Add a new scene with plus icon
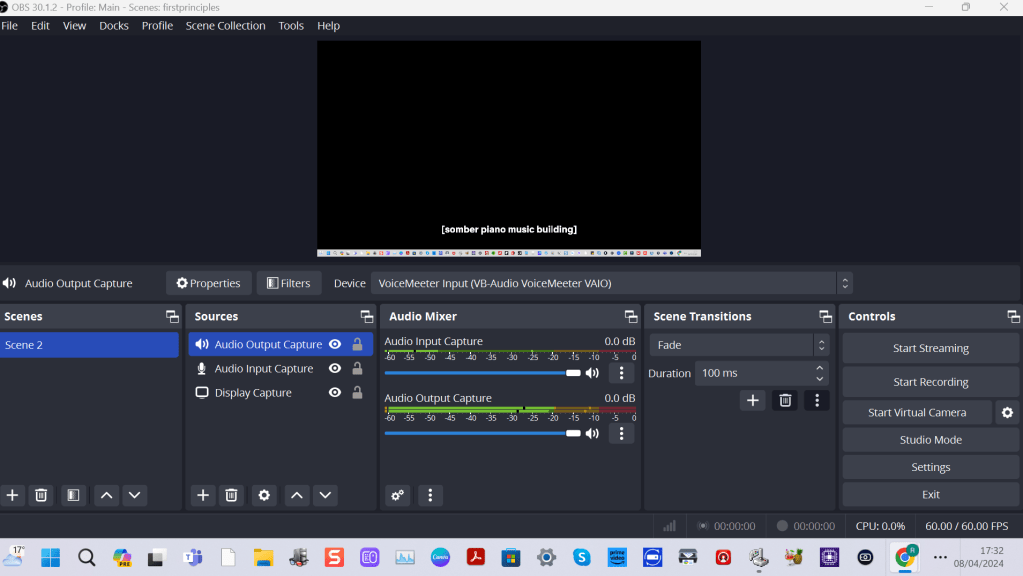 tap(12, 495)
